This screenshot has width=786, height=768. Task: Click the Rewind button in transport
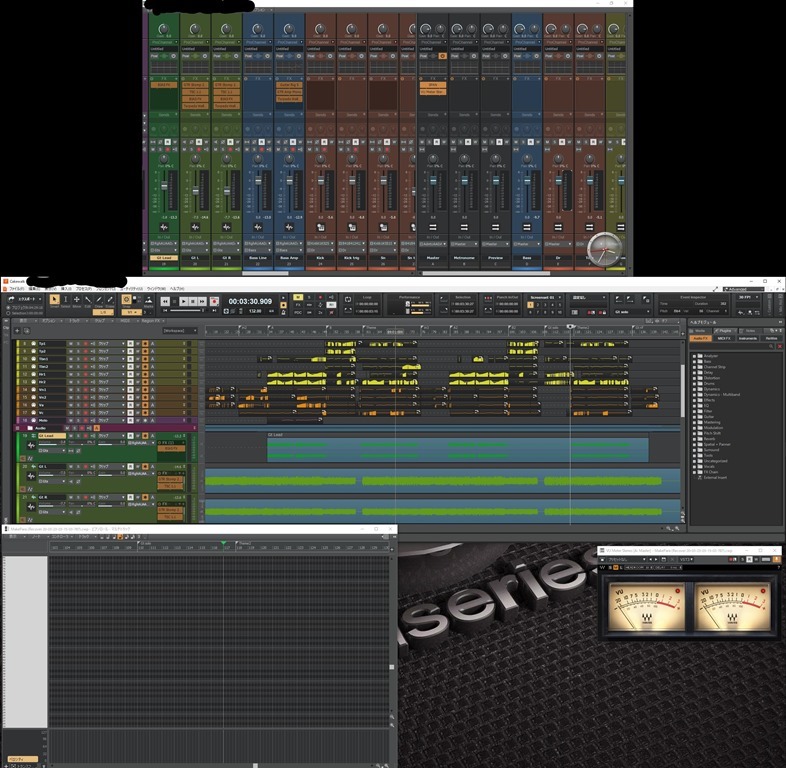coord(166,301)
